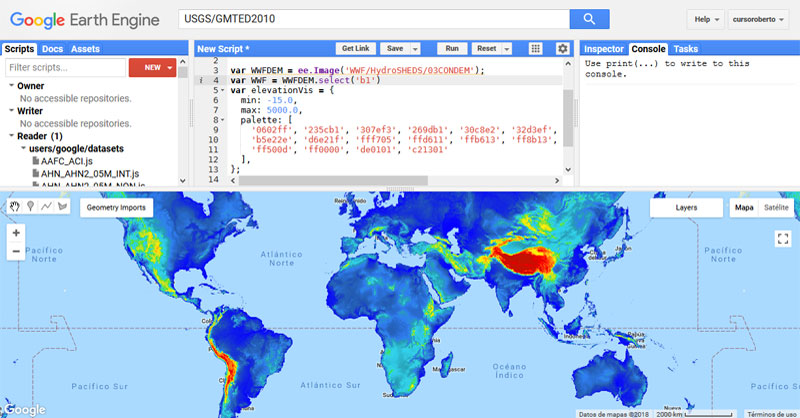Click the code editor vertical scrollbar
Screen dimensions: 800x418
(x=568, y=118)
